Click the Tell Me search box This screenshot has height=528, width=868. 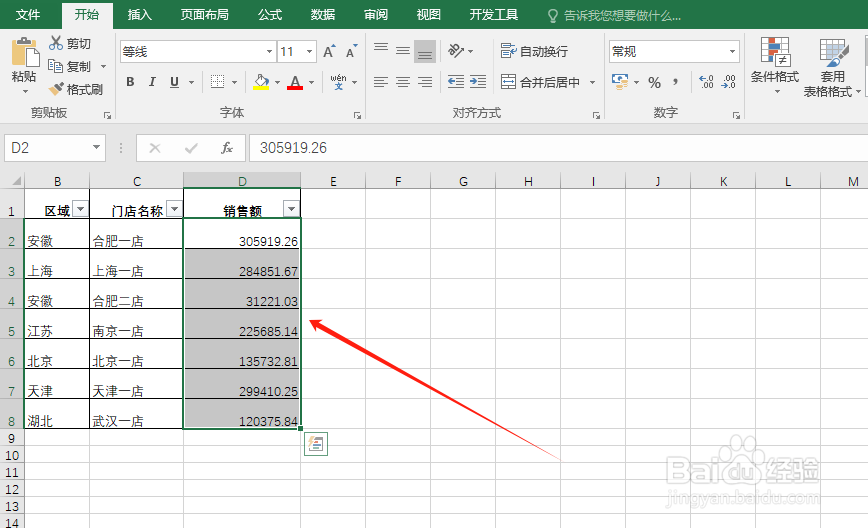pos(614,15)
